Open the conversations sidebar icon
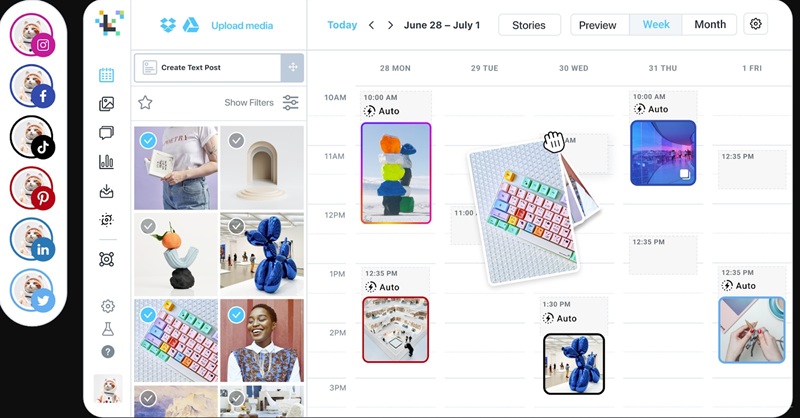800x418 pixels. pos(106,133)
